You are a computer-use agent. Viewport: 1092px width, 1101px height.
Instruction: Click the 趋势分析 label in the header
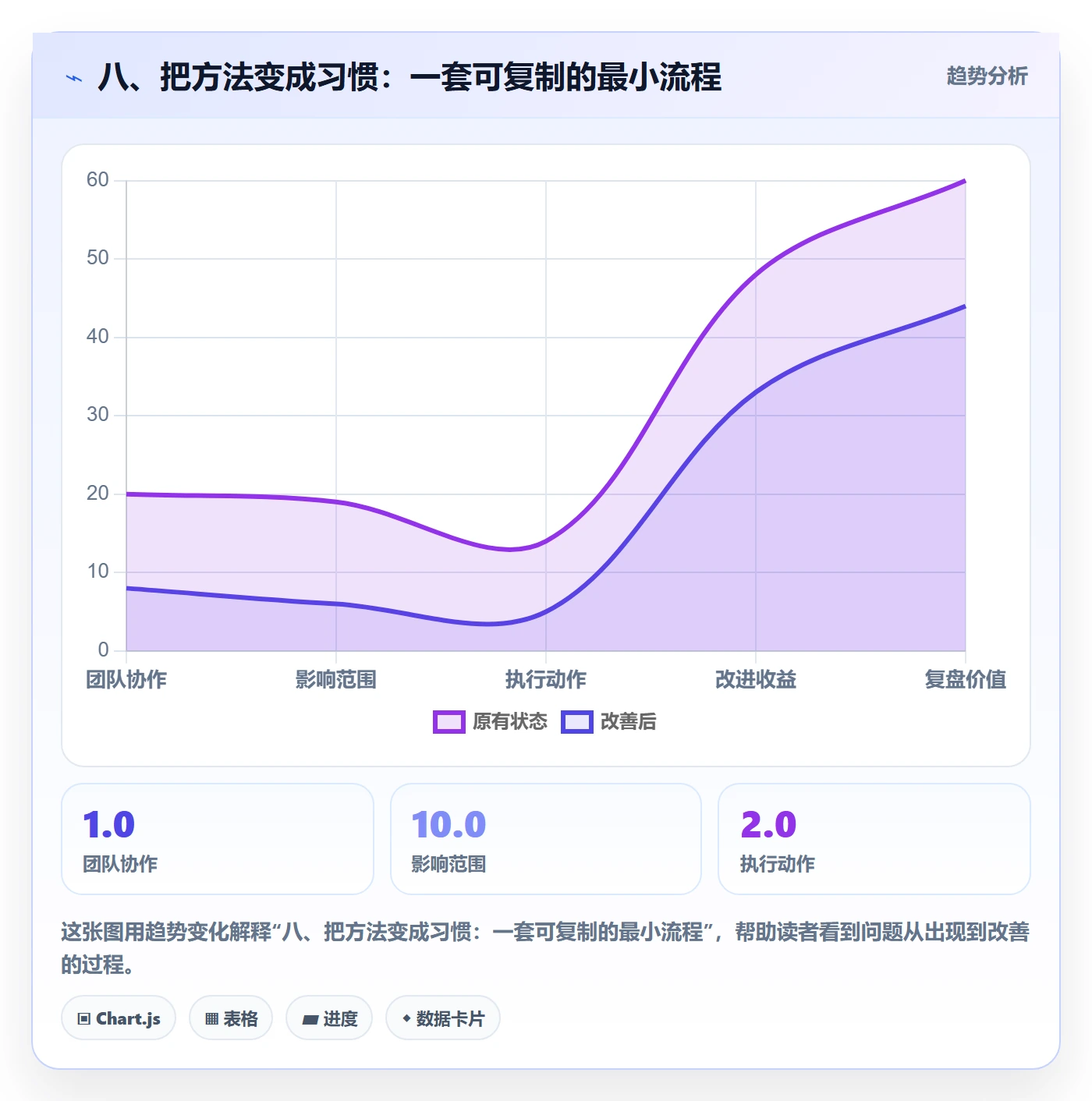tap(987, 76)
